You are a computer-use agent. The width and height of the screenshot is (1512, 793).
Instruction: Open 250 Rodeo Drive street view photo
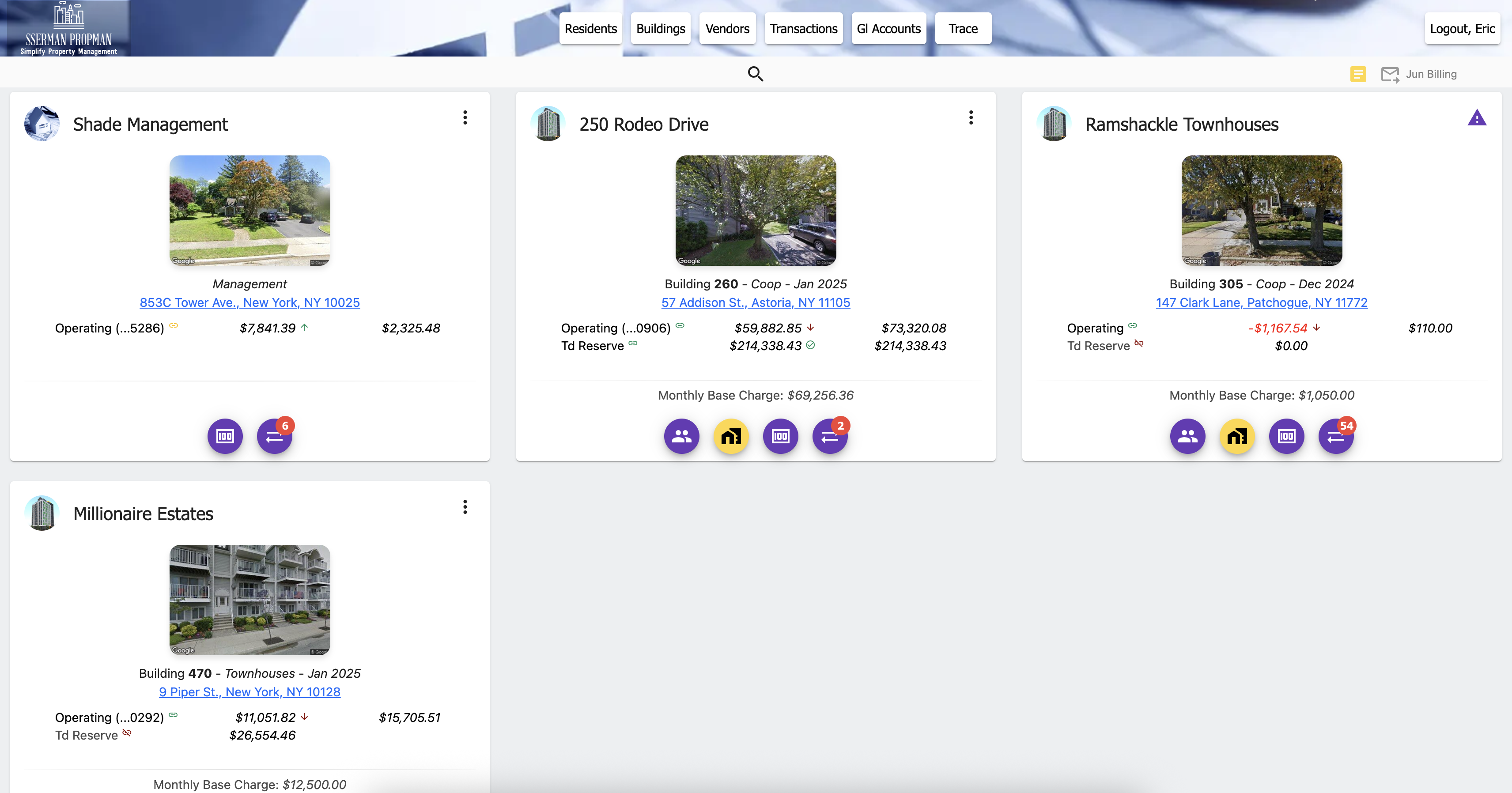[756, 210]
